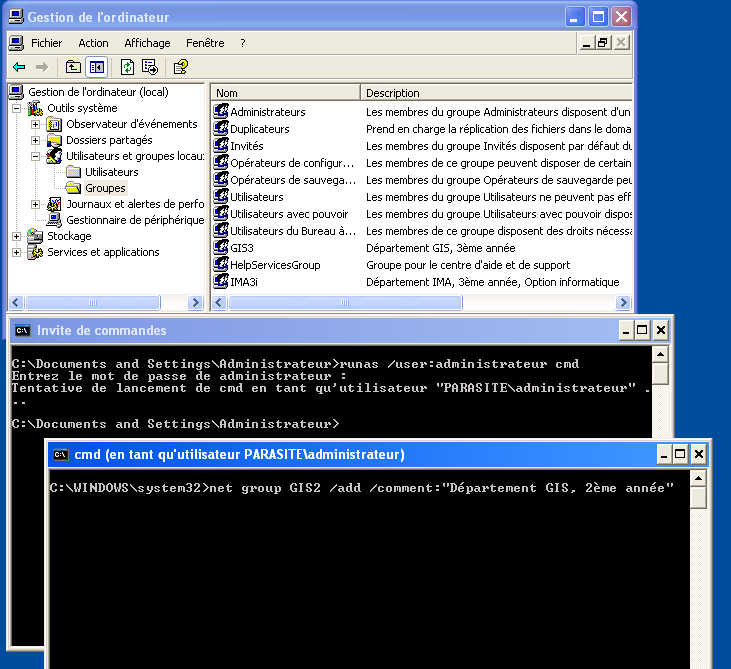
Task: Open the Fichier menu
Action: [x=46, y=43]
